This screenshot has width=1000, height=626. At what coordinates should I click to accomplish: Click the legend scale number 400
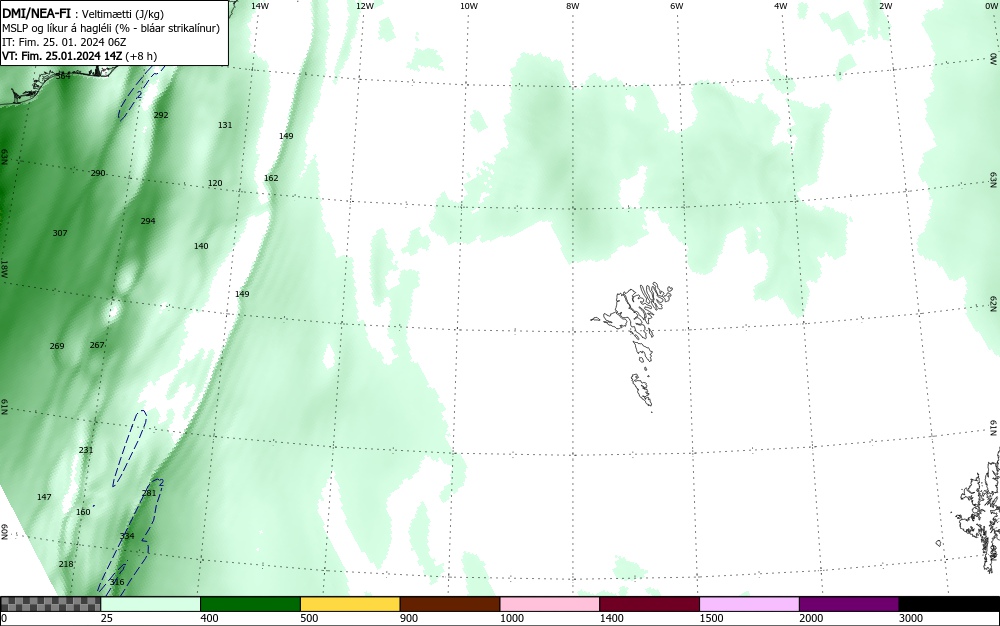click(x=209, y=618)
